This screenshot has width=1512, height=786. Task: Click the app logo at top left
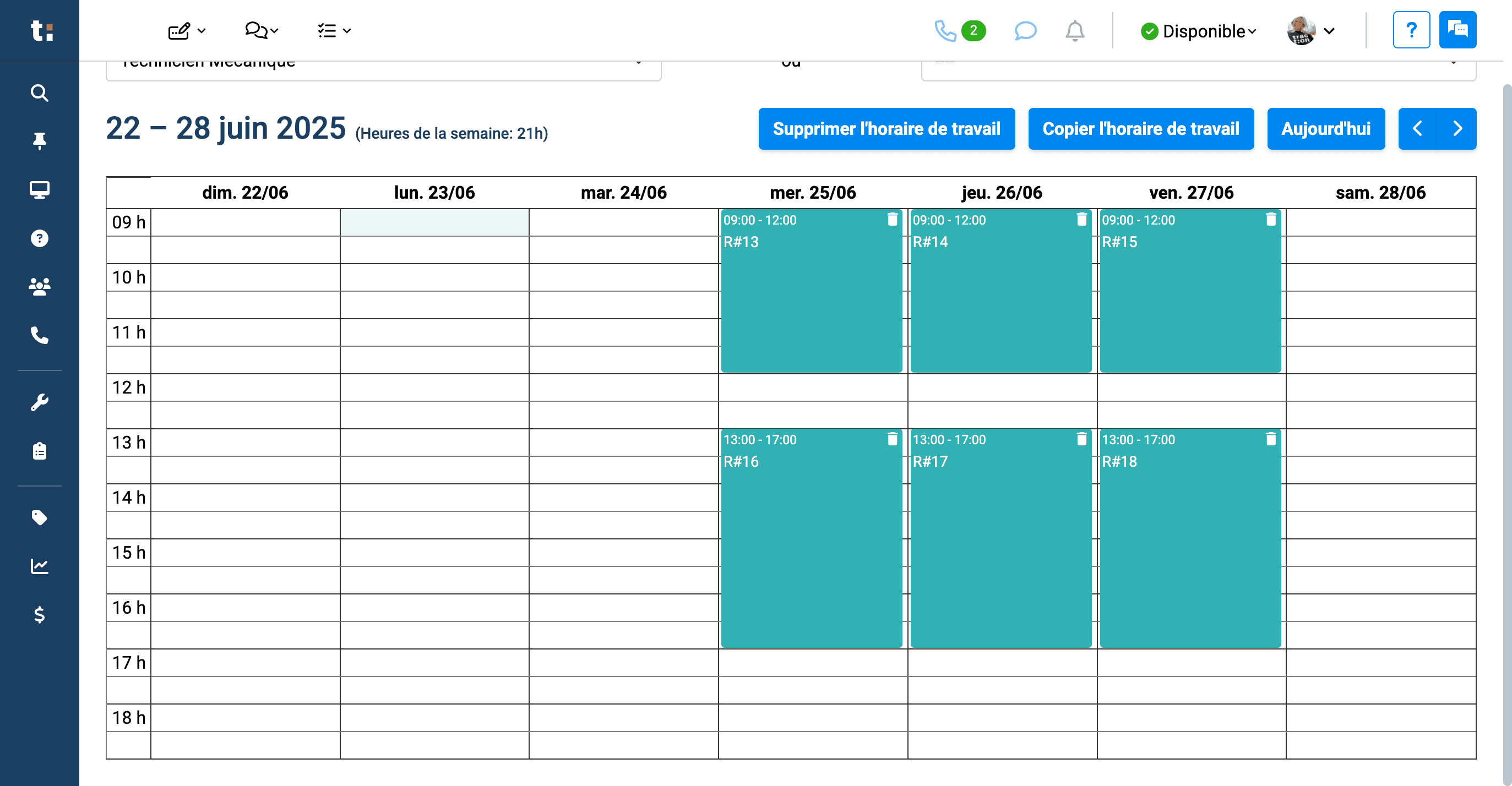tap(42, 30)
